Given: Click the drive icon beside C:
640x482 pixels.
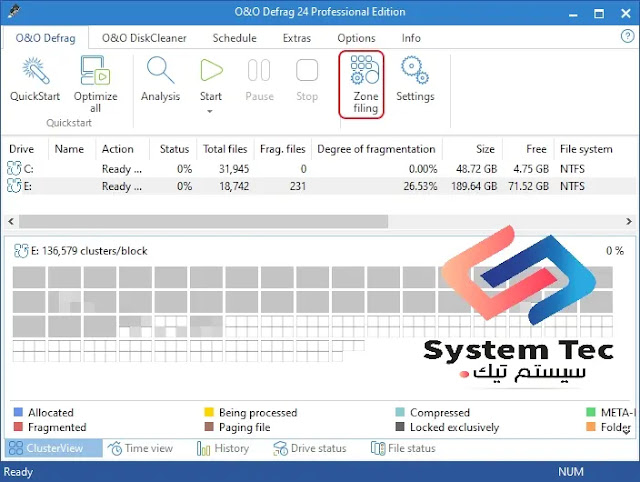Looking at the screenshot, I should pos(13,169).
